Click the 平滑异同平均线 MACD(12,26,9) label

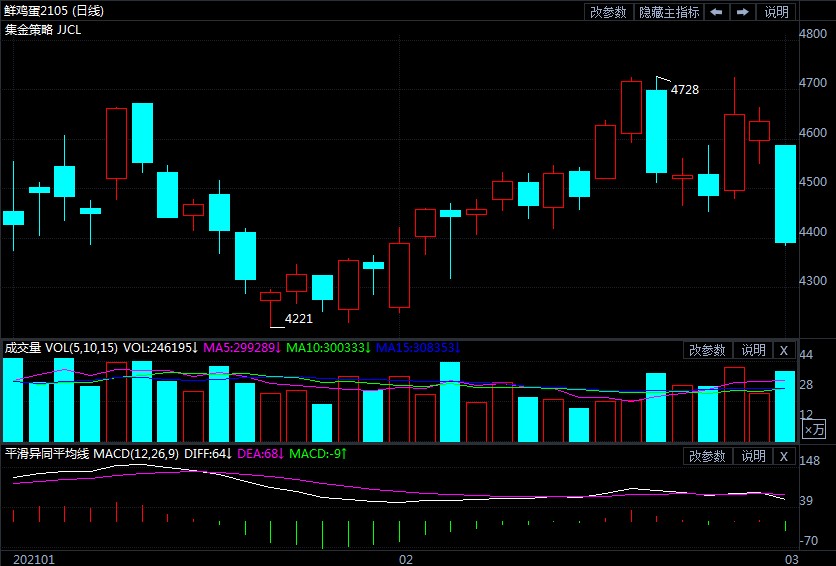click(92, 454)
